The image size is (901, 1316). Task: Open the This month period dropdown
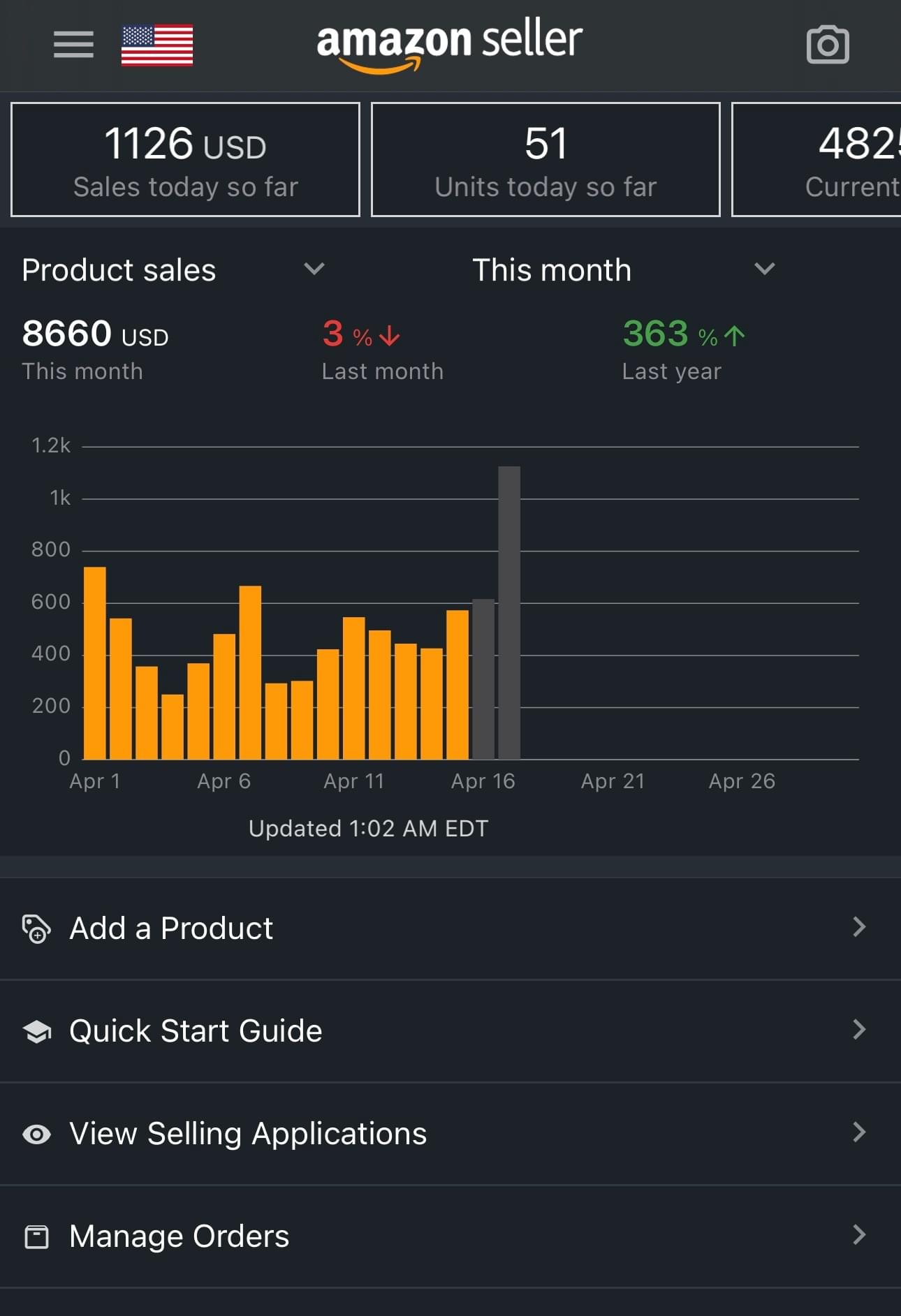click(764, 269)
